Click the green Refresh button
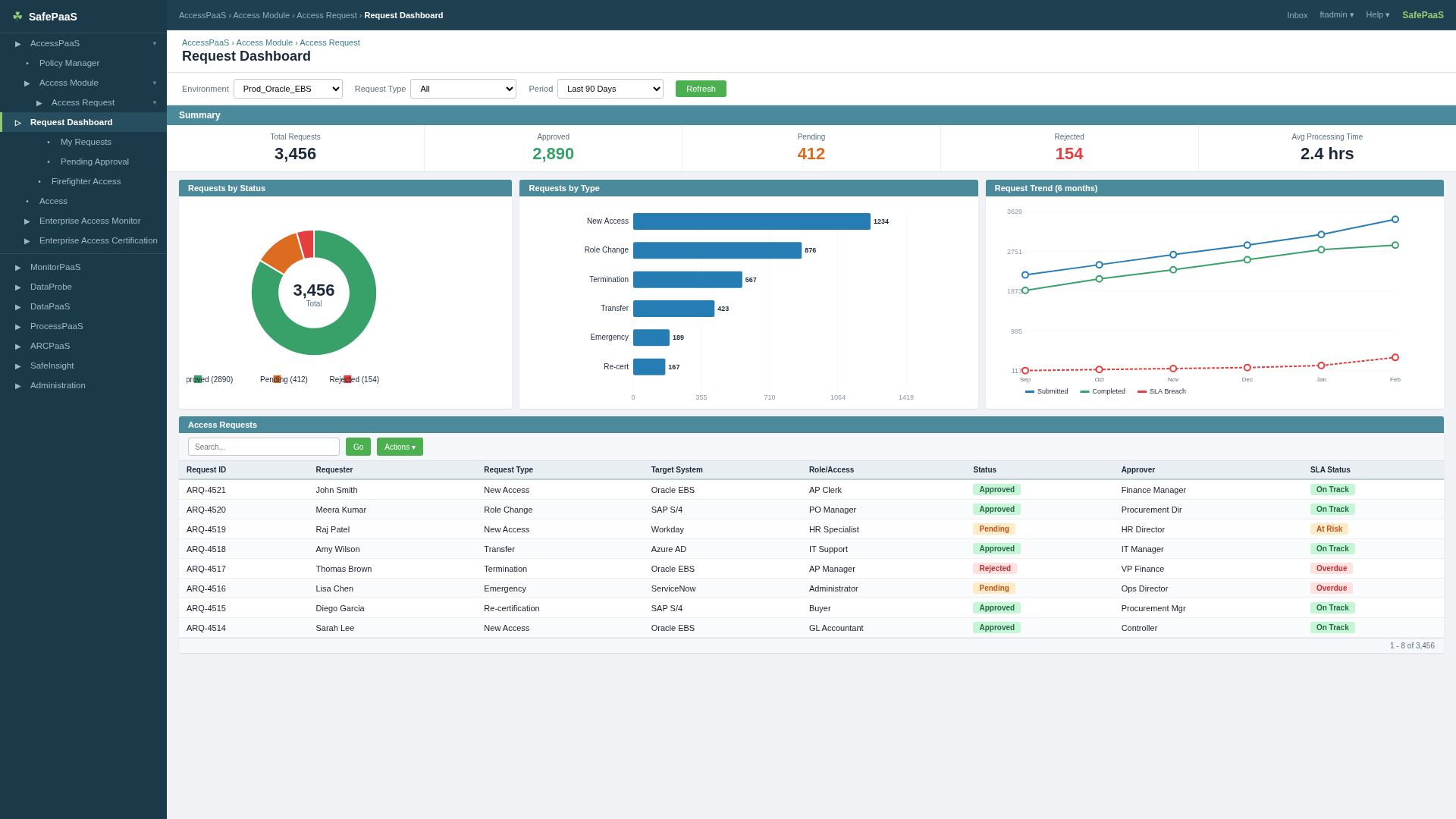This screenshot has height=819, width=1456. tap(700, 89)
